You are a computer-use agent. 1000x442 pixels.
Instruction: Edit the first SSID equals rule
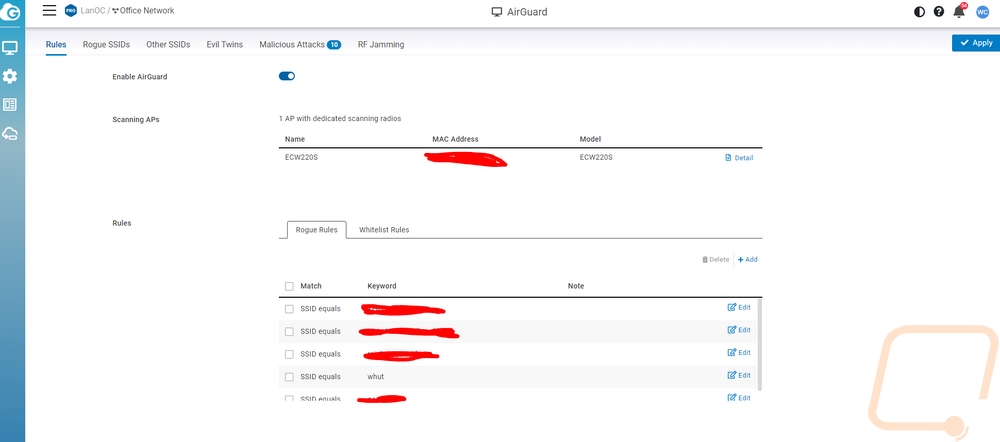pyautogui.click(x=739, y=307)
